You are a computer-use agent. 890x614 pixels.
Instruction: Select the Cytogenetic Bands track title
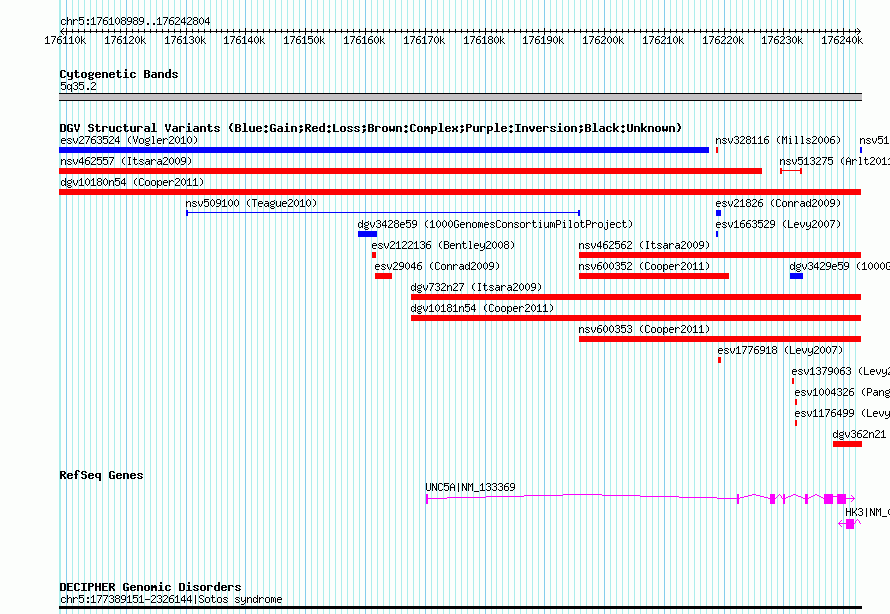[x=119, y=74]
